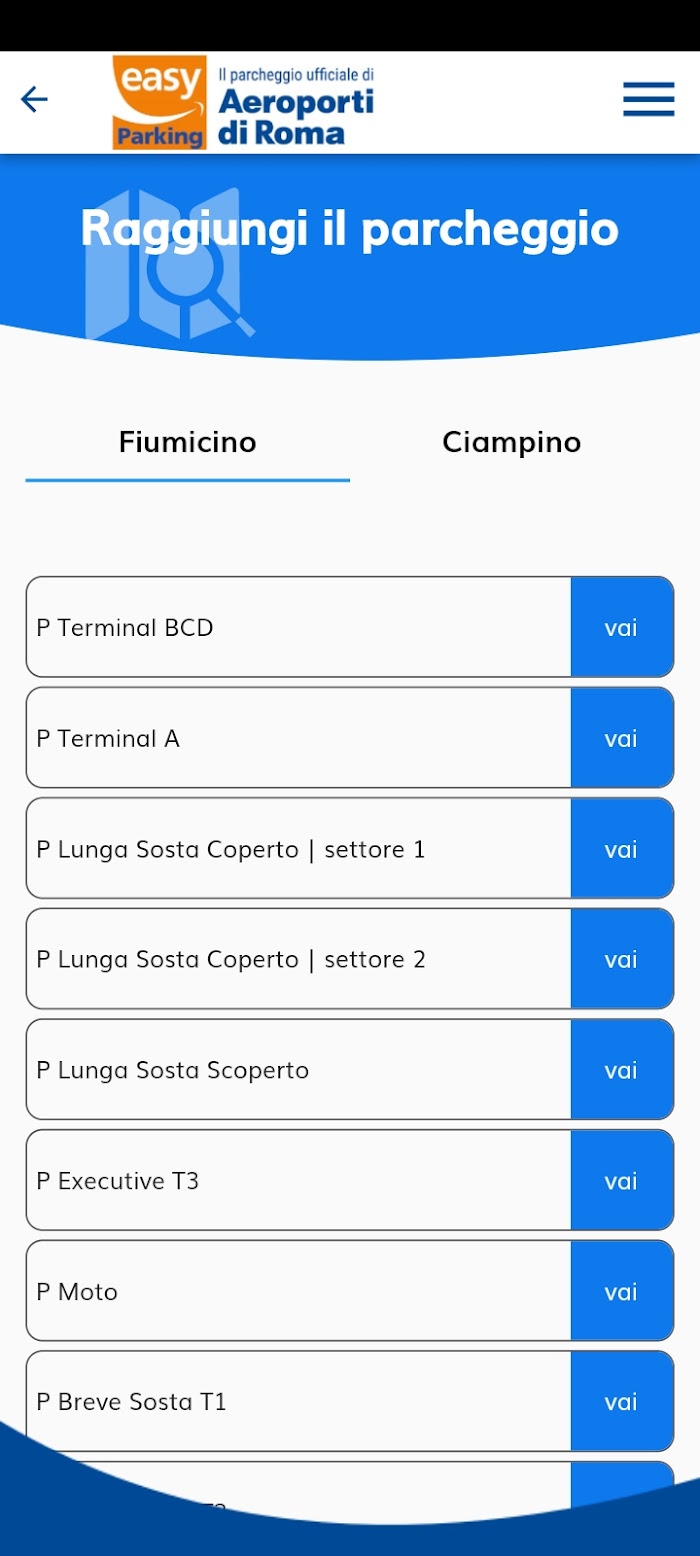Tap vai for P Moto
This screenshot has width=700, height=1556.
point(621,1291)
